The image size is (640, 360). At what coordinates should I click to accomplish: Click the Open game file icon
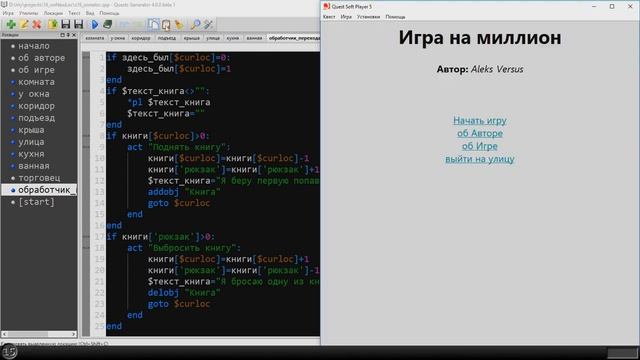(52, 24)
